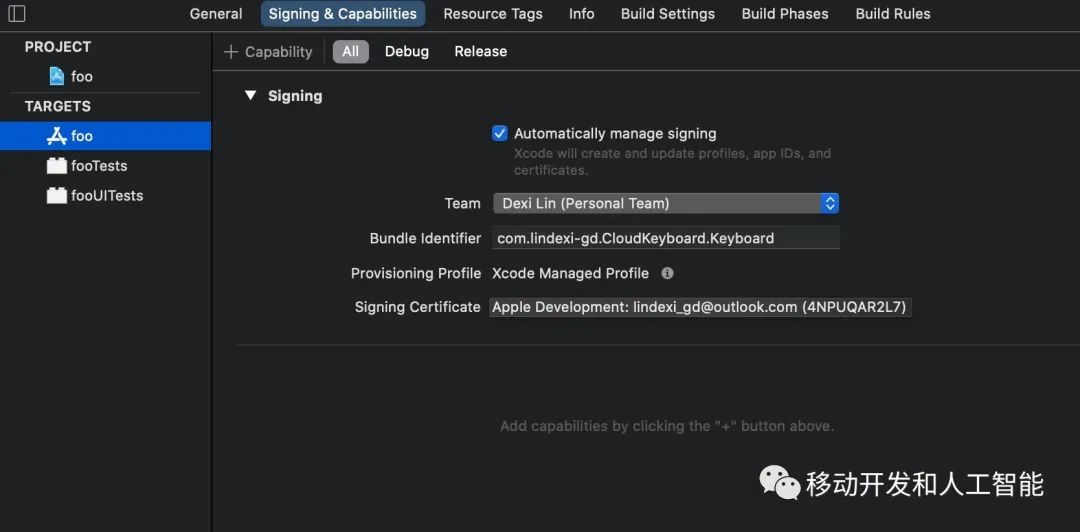Open the Team dropdown menu
Image resolution: width=1080 pixels, height=532 pixels.
click(x=666, y=203)
